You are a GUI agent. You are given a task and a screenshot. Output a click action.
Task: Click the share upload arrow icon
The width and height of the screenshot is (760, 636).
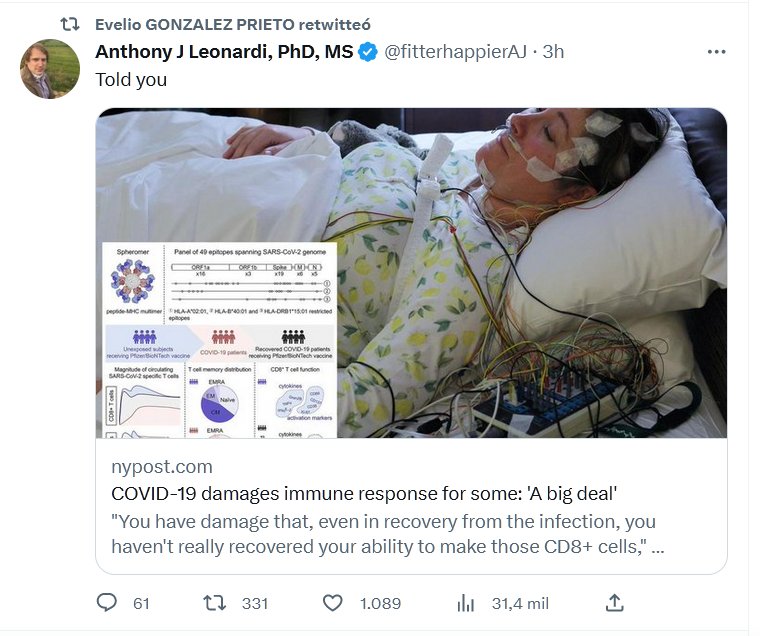(615, 603)
